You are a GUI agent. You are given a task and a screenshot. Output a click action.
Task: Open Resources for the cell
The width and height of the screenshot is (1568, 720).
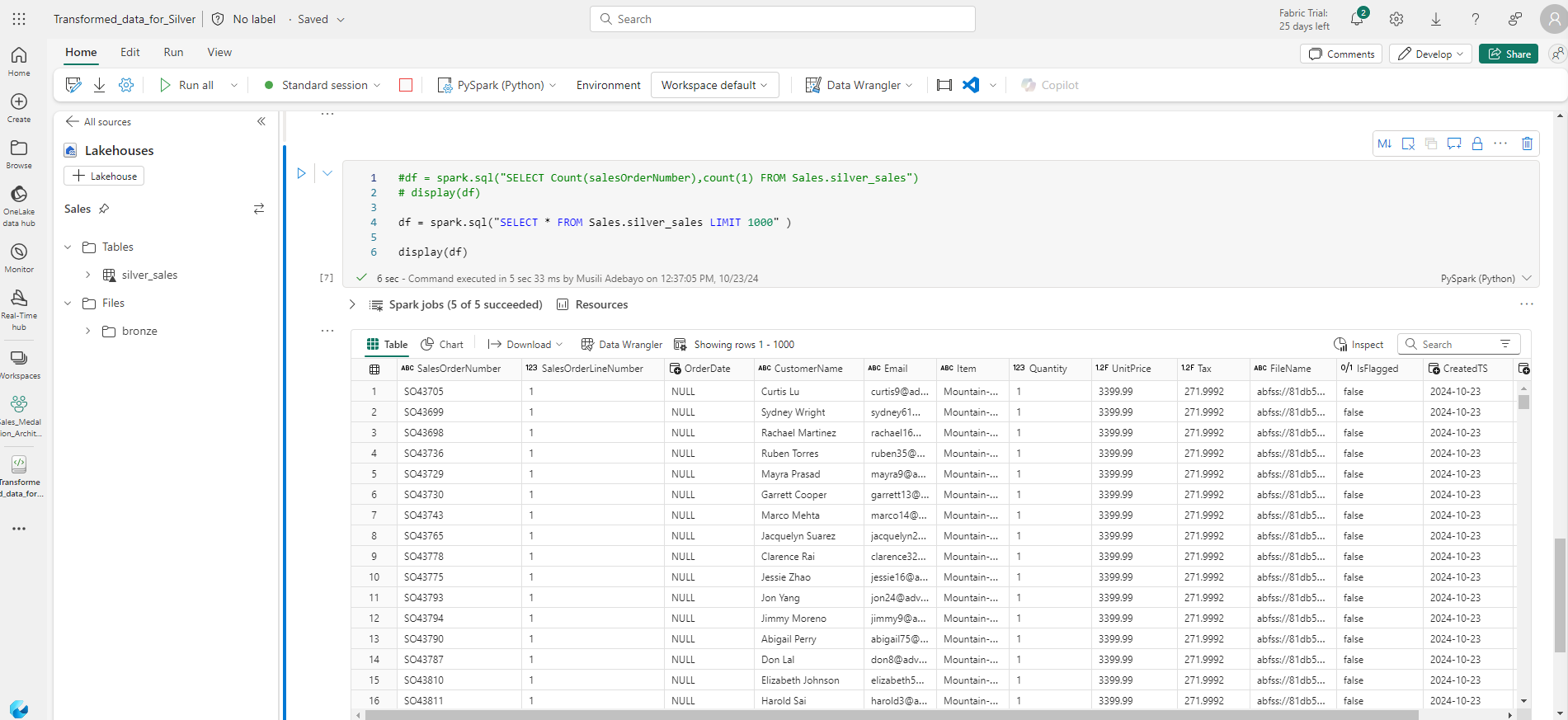[592, 304]
